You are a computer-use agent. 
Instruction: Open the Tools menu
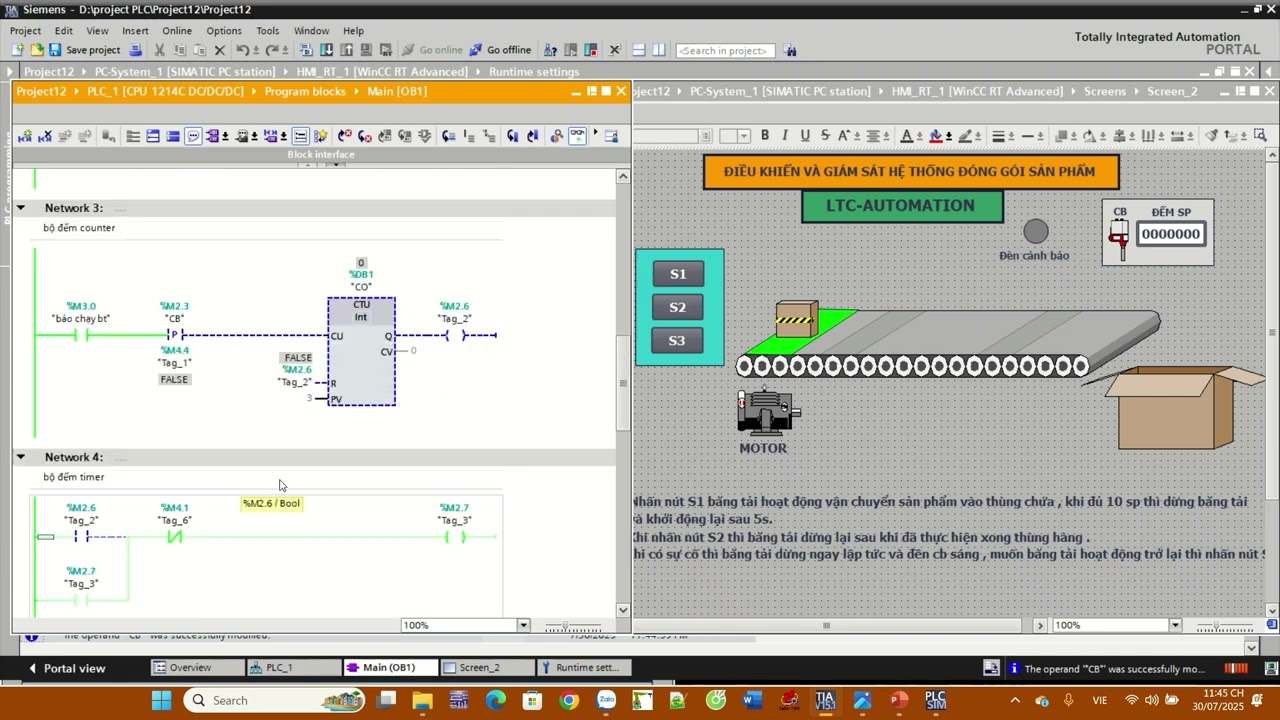pyautogui.click(x=267, y=31)
